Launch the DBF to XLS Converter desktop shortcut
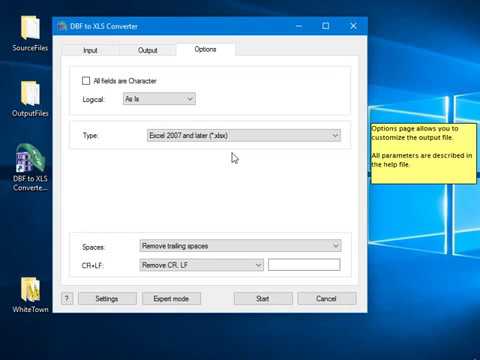 (x=30, y=167)
